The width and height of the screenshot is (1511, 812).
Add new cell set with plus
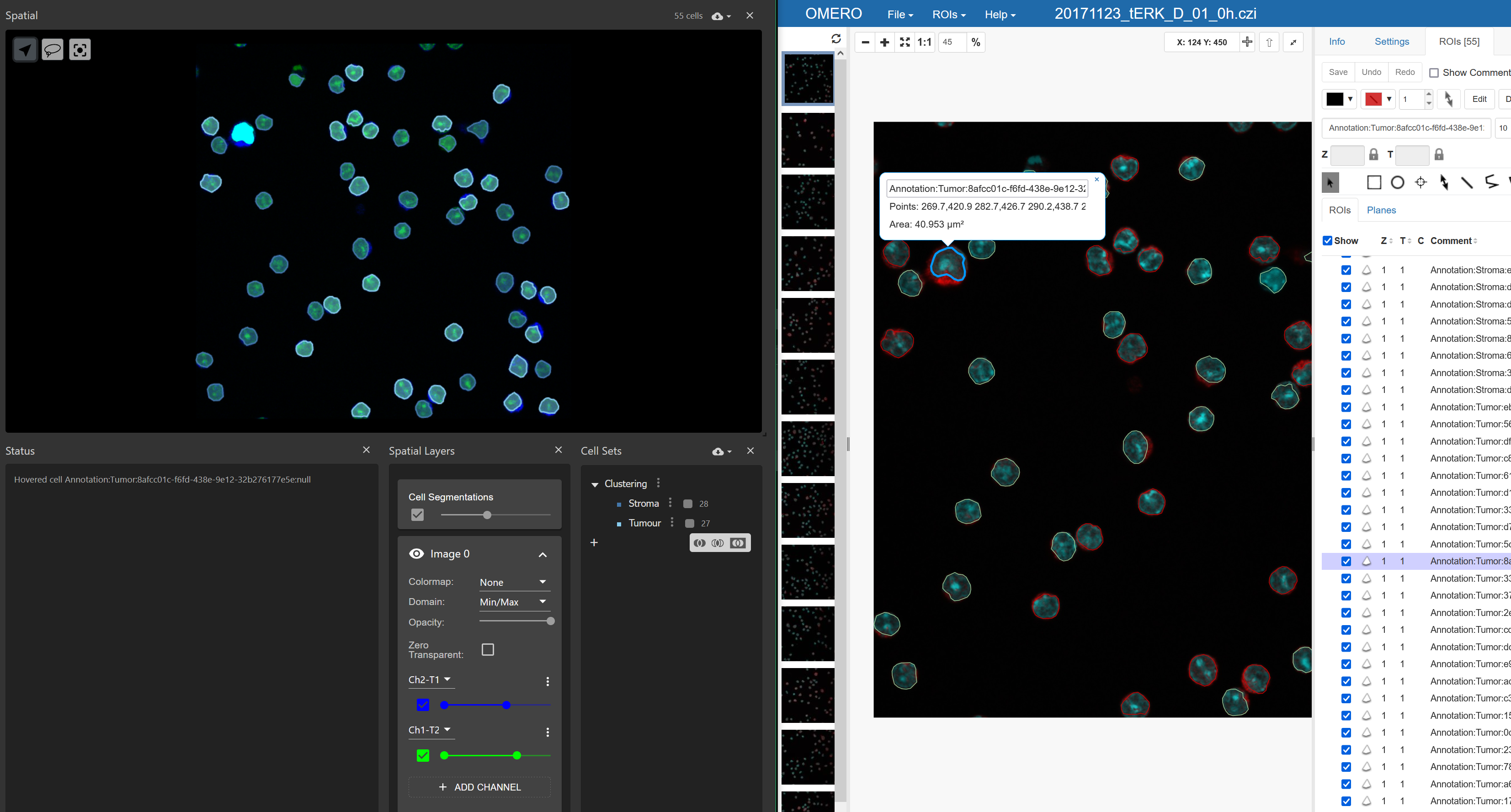coord(594,542)
